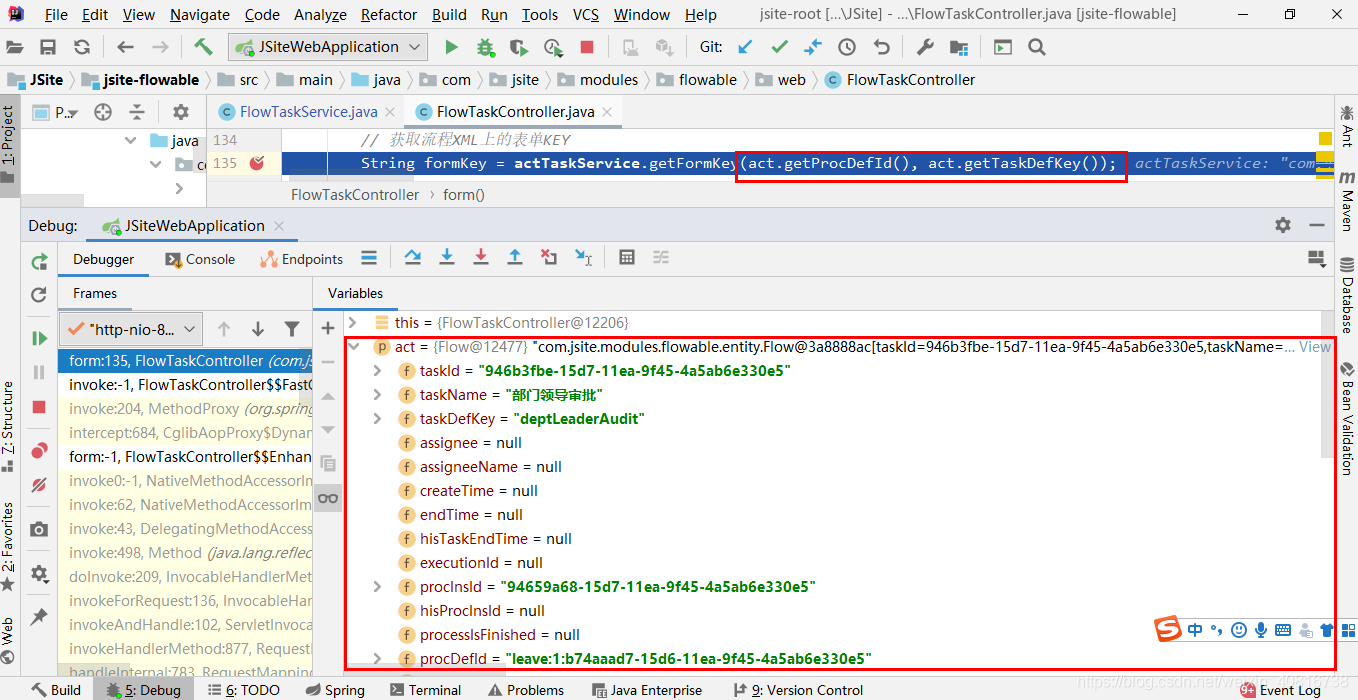Toggle mute breakpoints in the debug sidebar

click(x=39, y=485)
